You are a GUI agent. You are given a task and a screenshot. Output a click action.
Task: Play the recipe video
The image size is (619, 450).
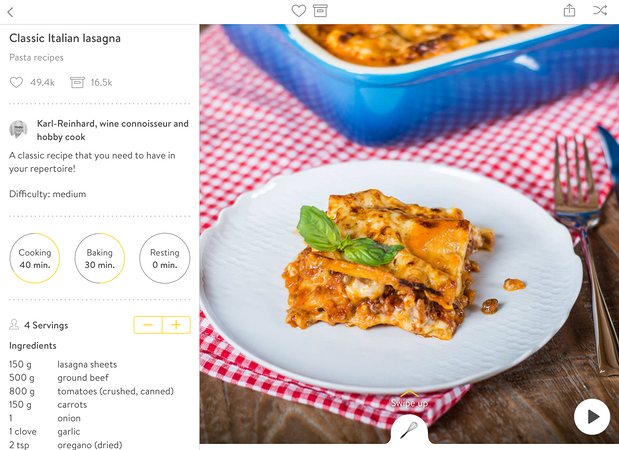pos(592,417)
